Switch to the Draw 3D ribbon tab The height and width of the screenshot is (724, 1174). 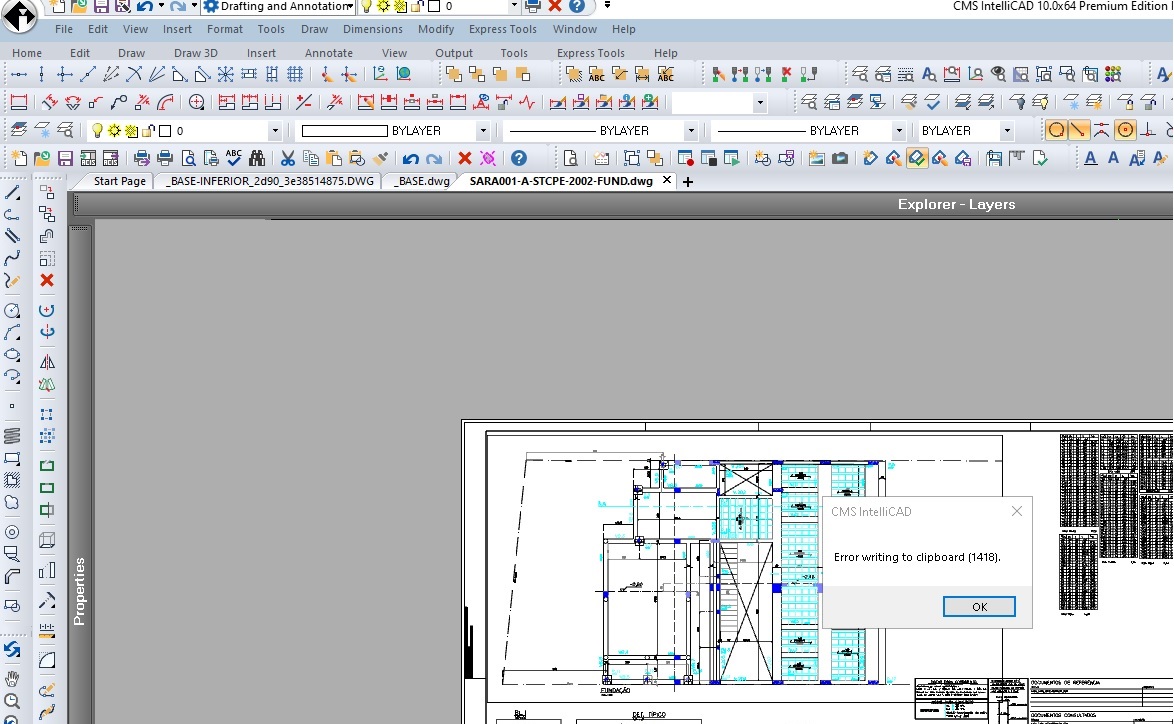point(195,52)
